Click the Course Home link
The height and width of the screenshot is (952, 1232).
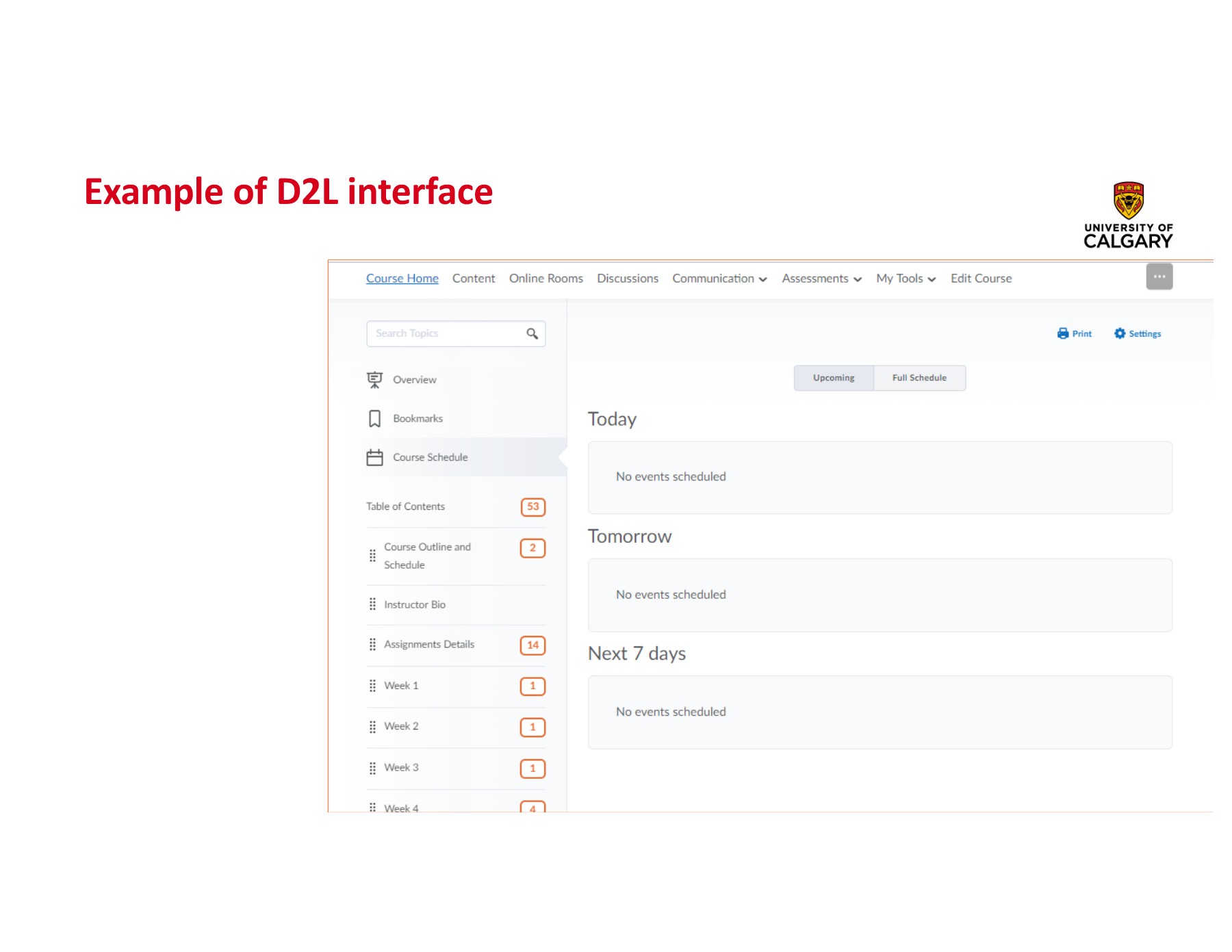[x=402, y=279]
